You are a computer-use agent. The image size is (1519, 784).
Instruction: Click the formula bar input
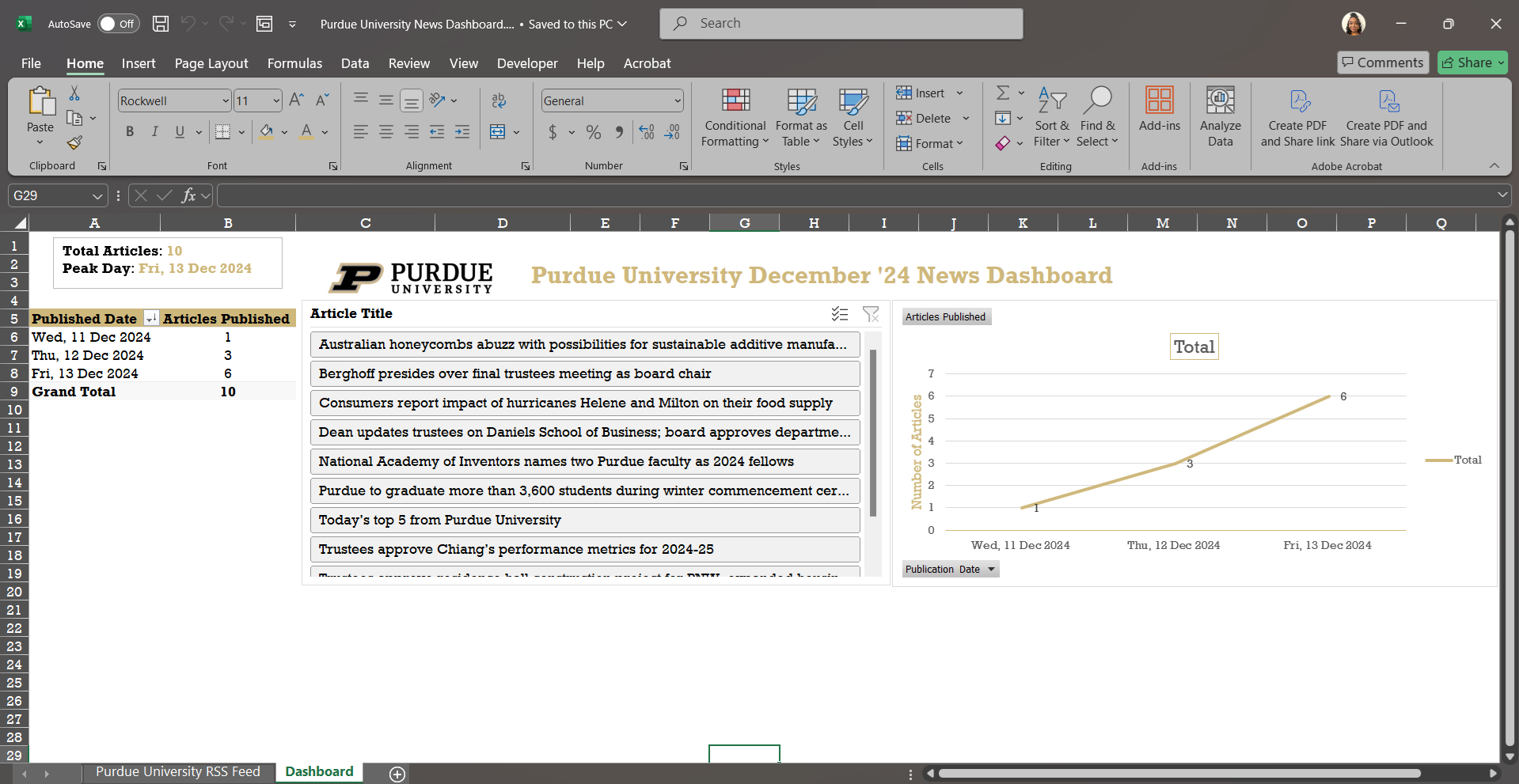[855, 195]
